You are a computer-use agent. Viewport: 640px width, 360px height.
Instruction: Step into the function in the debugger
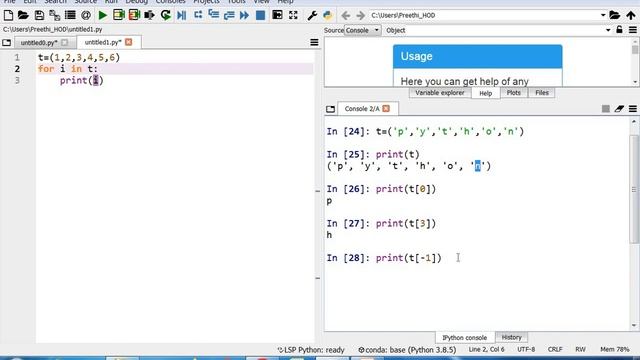[213, 15]
